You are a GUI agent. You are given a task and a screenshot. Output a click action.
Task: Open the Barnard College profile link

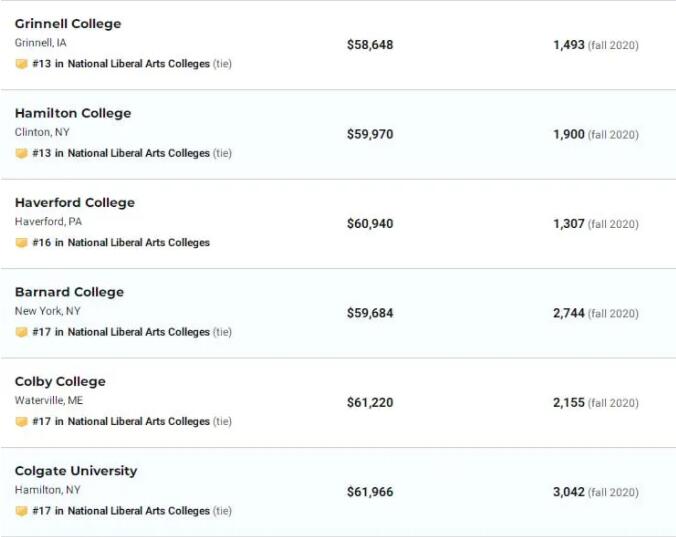(70, 292)
